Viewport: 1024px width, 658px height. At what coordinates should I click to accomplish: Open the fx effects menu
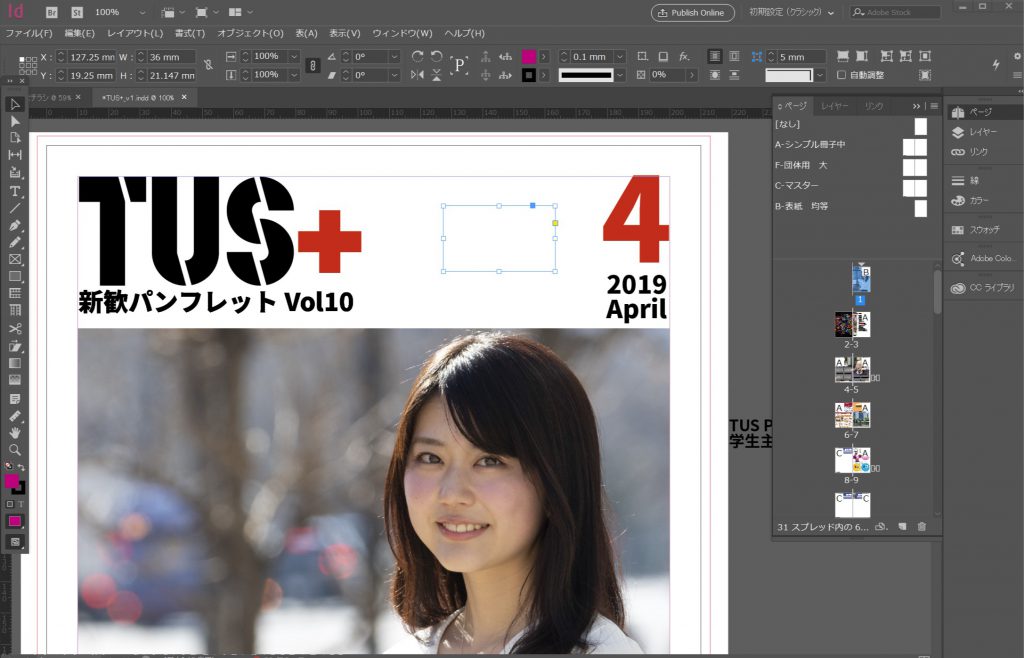point(684,57)
